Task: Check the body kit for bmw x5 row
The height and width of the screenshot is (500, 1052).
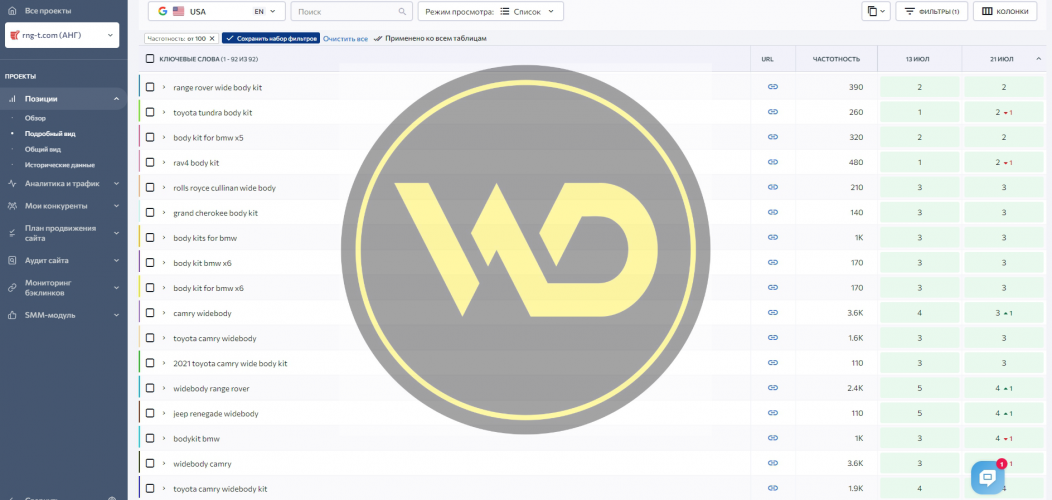Action: coord(150,137)
